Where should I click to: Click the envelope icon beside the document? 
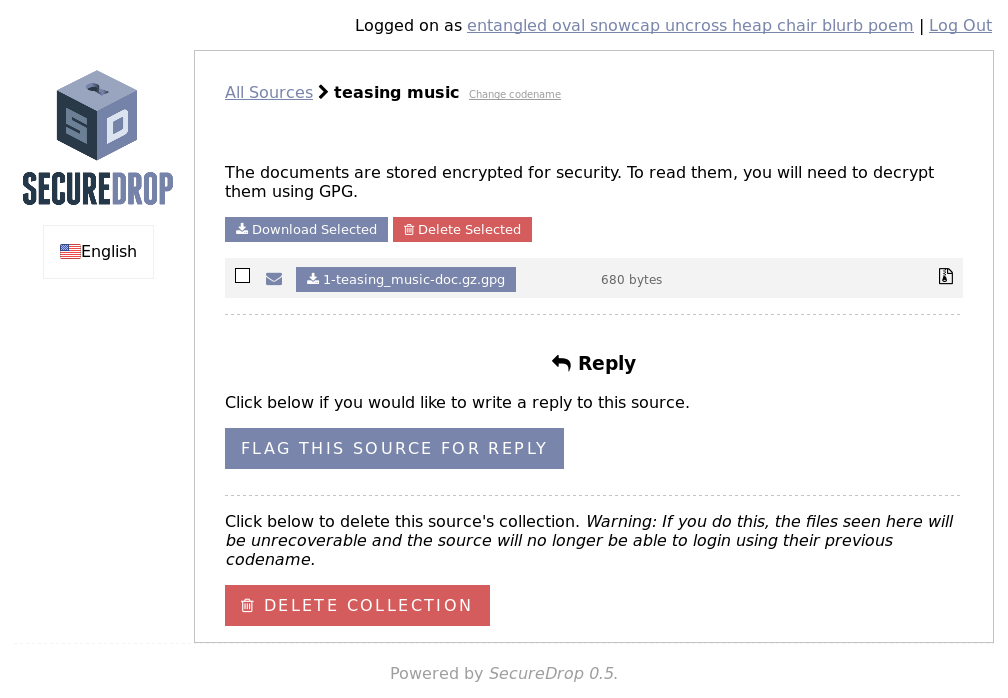pos(274,279)
